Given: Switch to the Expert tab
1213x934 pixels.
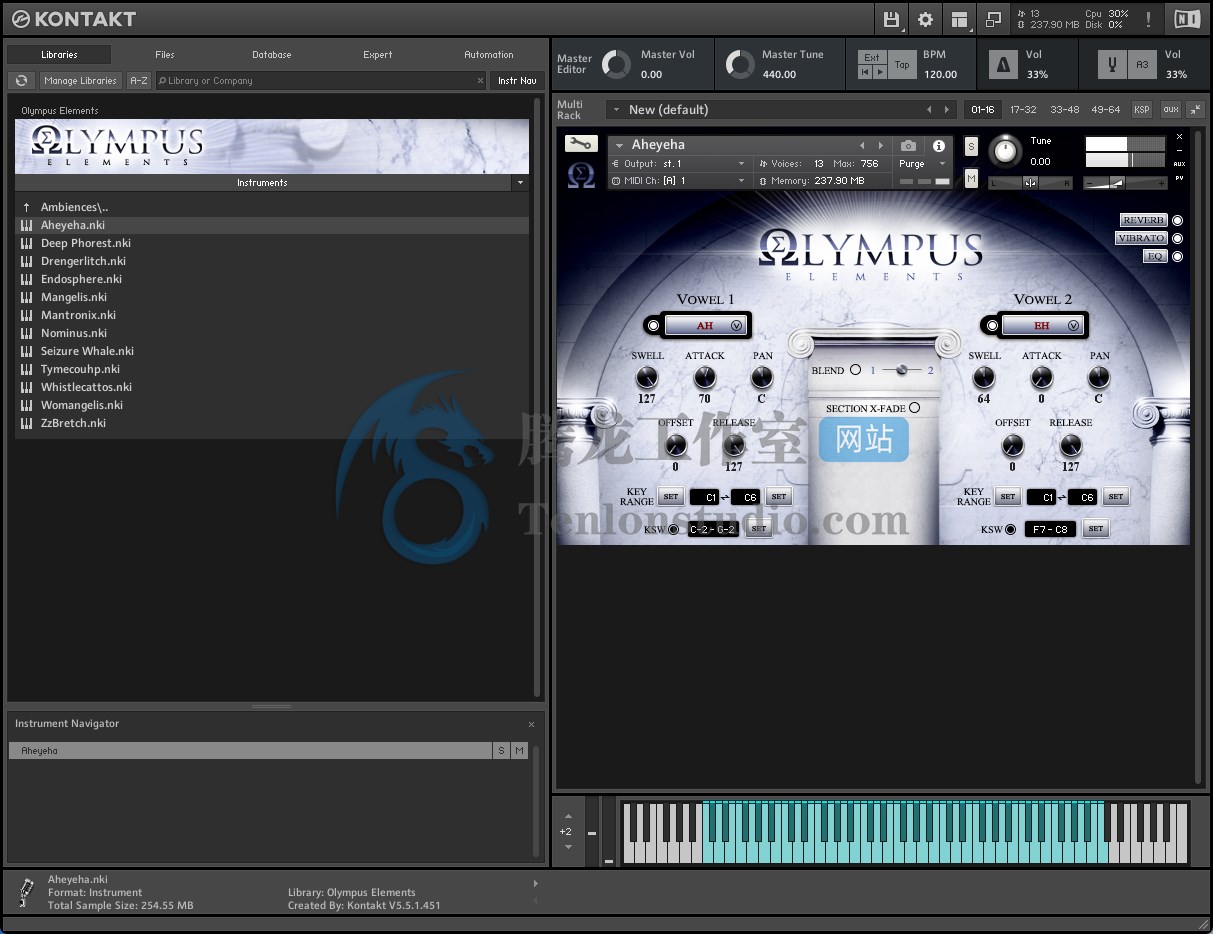Looking at the screenshot, I should pyautogui.click(x=378, y=55).
